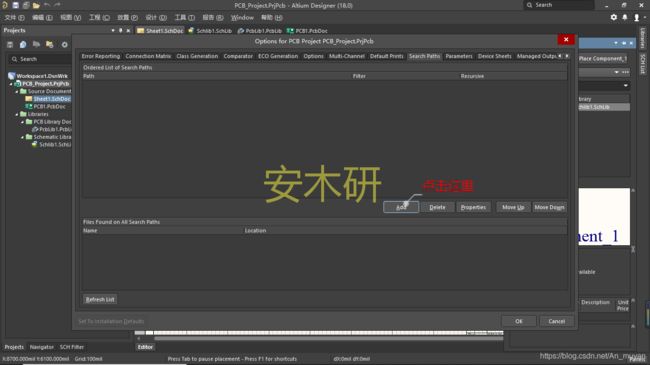Click the Projects panel compile document icon
650x365 pixels.
pyautogui.click(x=23, y=44)
